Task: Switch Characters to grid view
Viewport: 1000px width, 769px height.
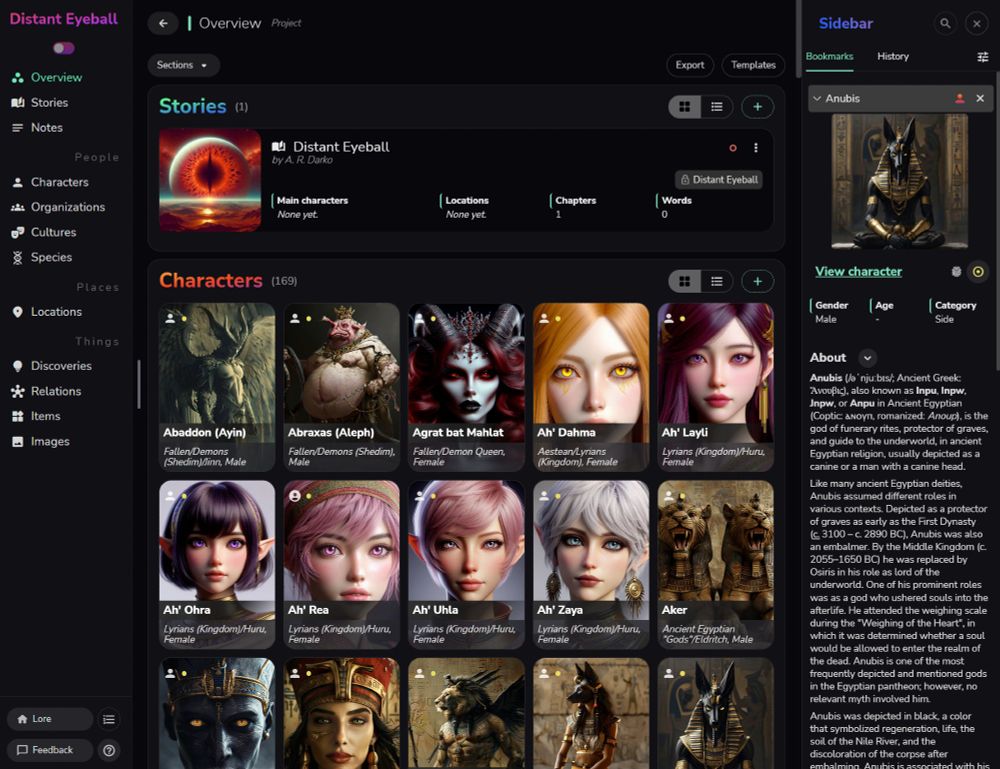Action: tap(685, 281)
